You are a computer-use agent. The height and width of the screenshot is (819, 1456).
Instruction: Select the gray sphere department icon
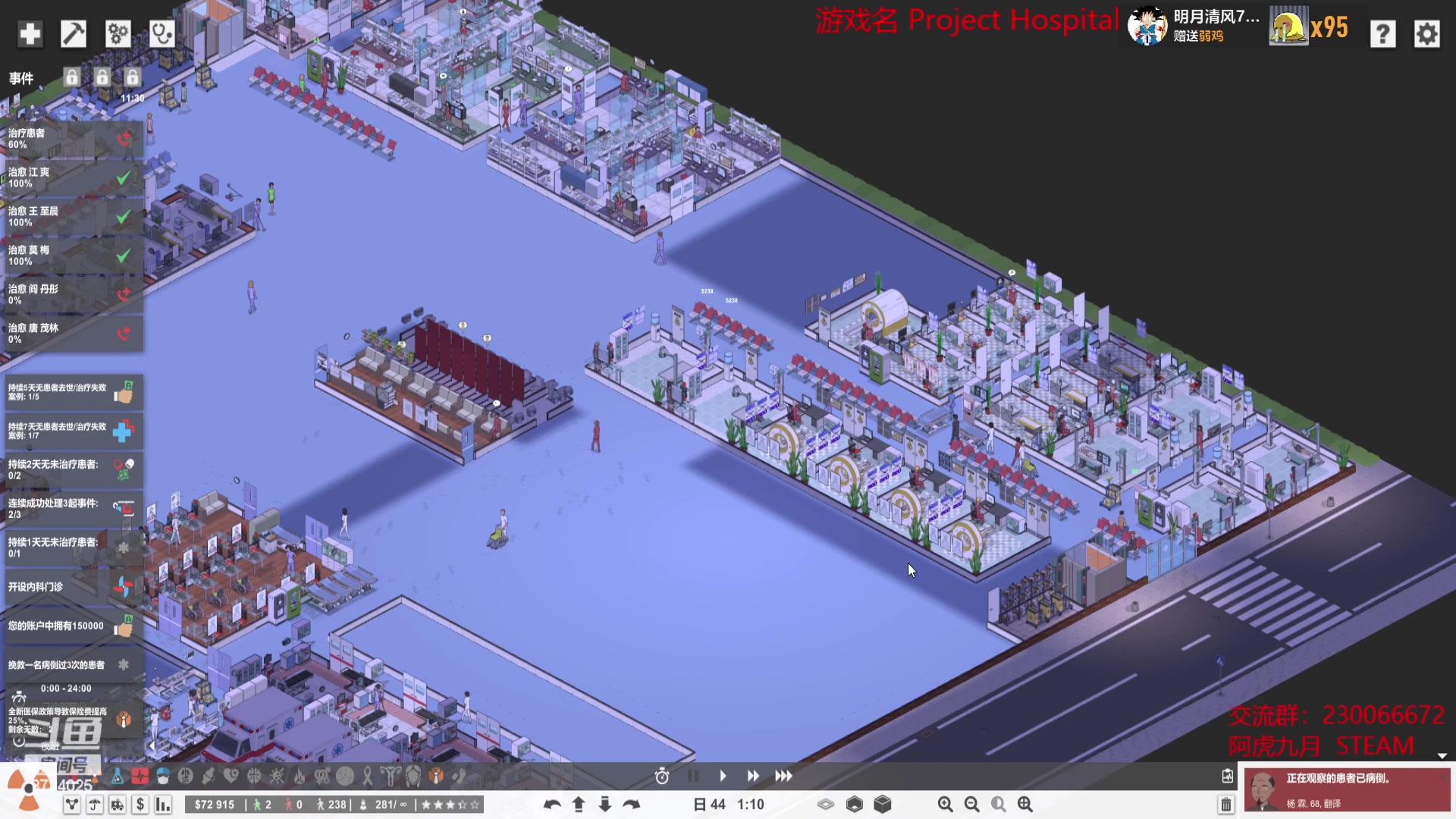pos(345,776)
